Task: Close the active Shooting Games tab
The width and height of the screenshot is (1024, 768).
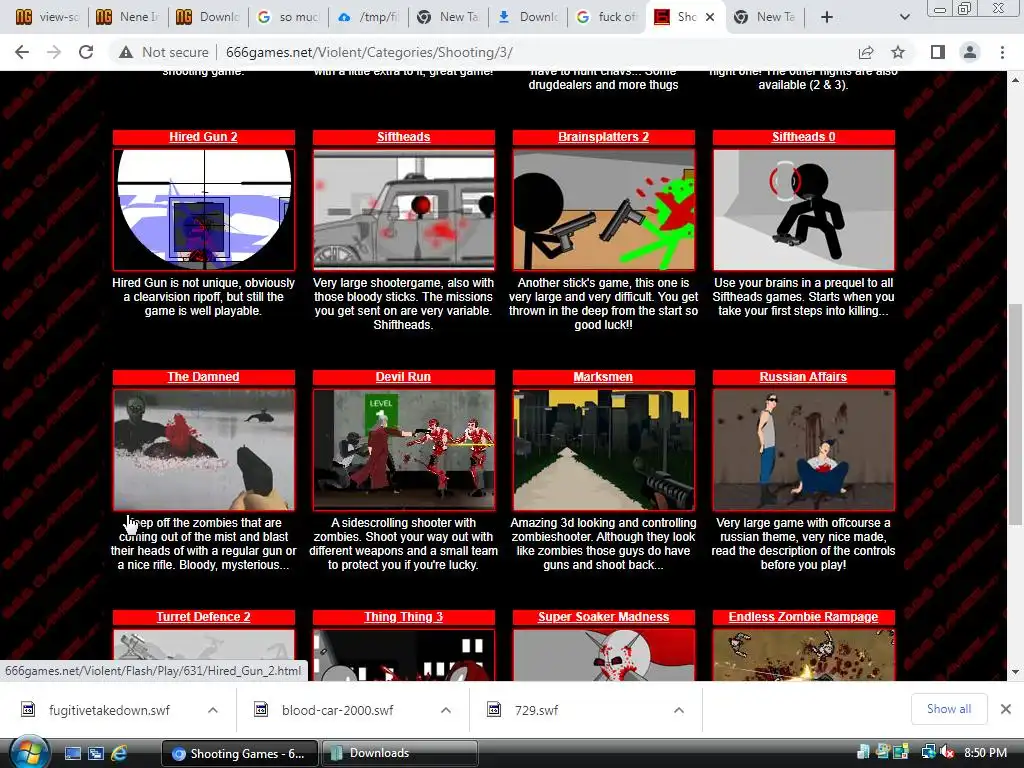Action: pos(710,17)
